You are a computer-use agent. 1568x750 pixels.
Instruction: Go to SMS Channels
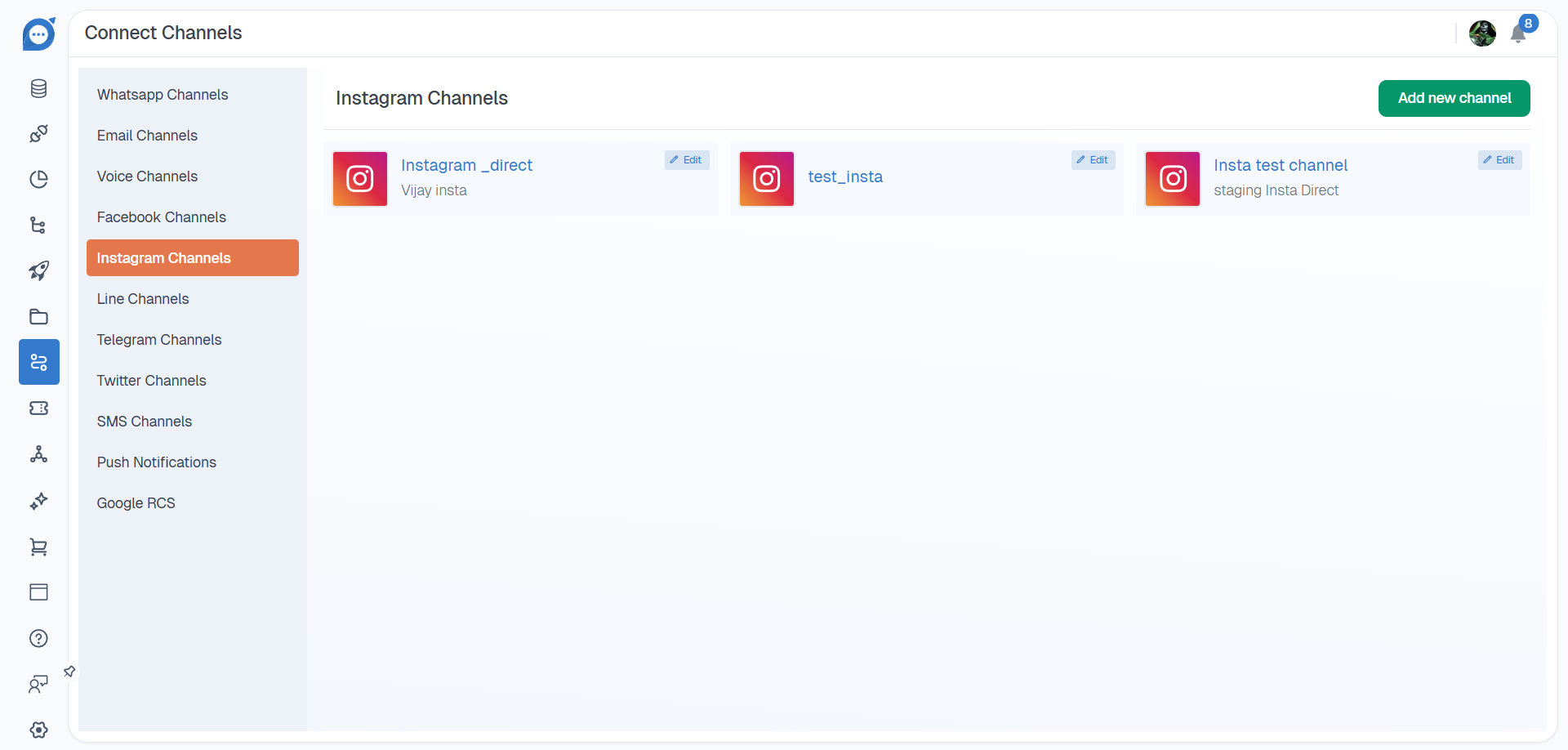(193, 422)
